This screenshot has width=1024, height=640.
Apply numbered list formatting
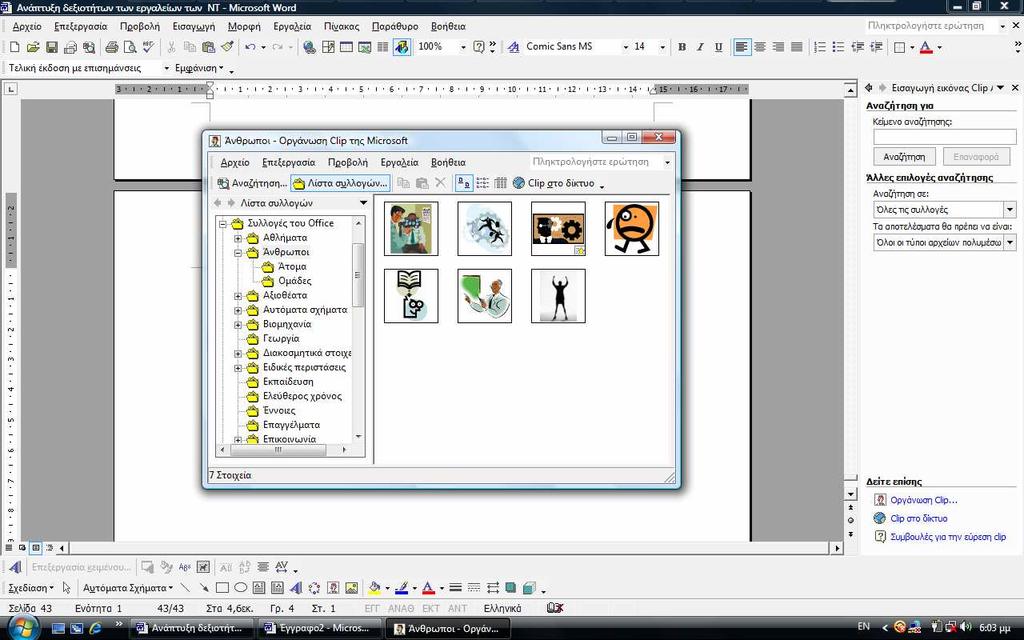tap(820, 47)
